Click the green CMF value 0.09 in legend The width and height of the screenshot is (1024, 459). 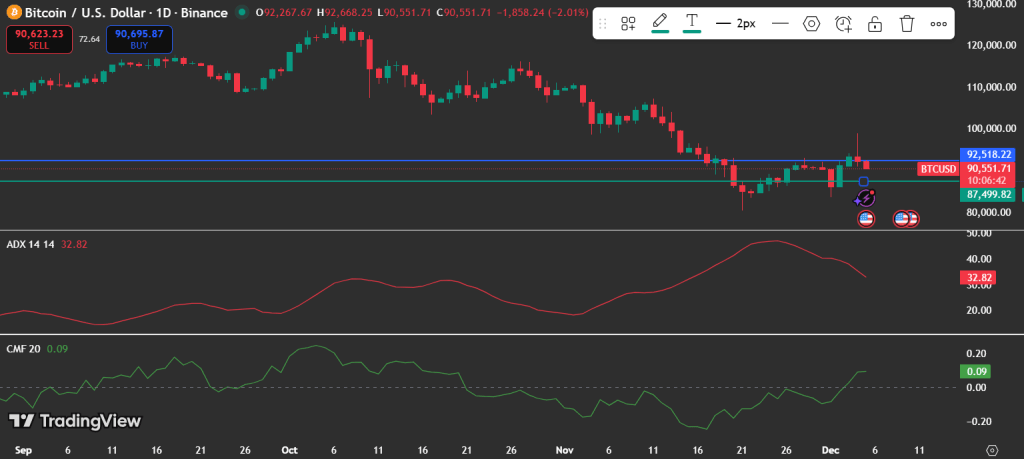click(x=57, y=349)
